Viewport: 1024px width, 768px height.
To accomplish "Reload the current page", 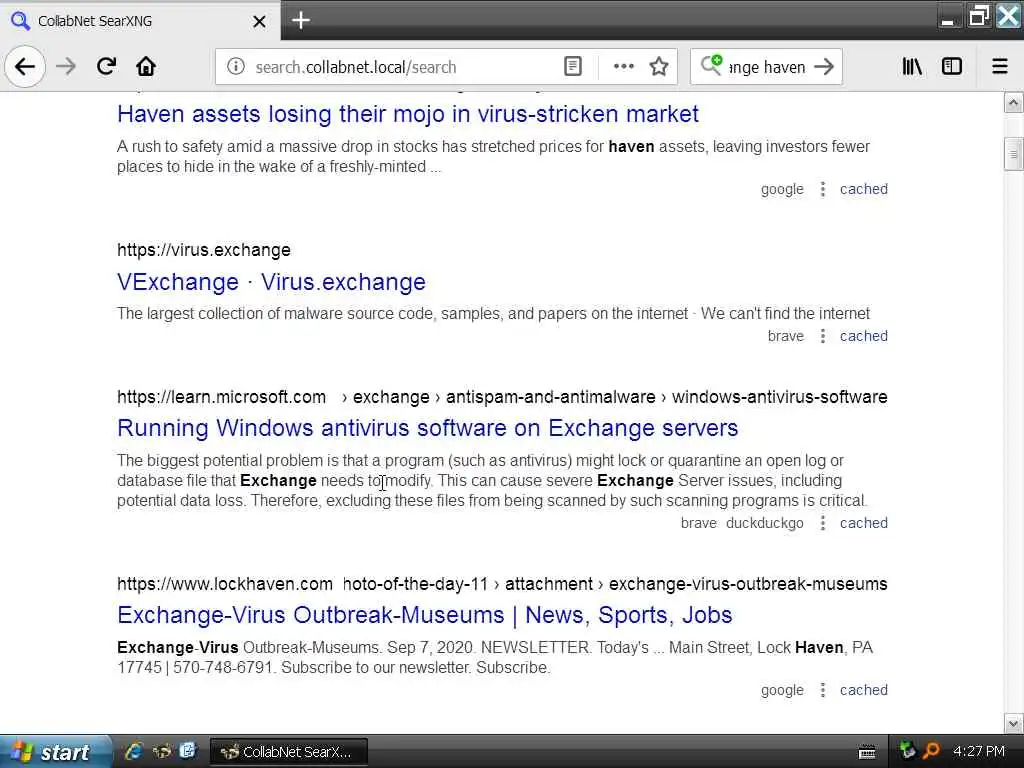I will pyautogui.click(x=106, y=66).
